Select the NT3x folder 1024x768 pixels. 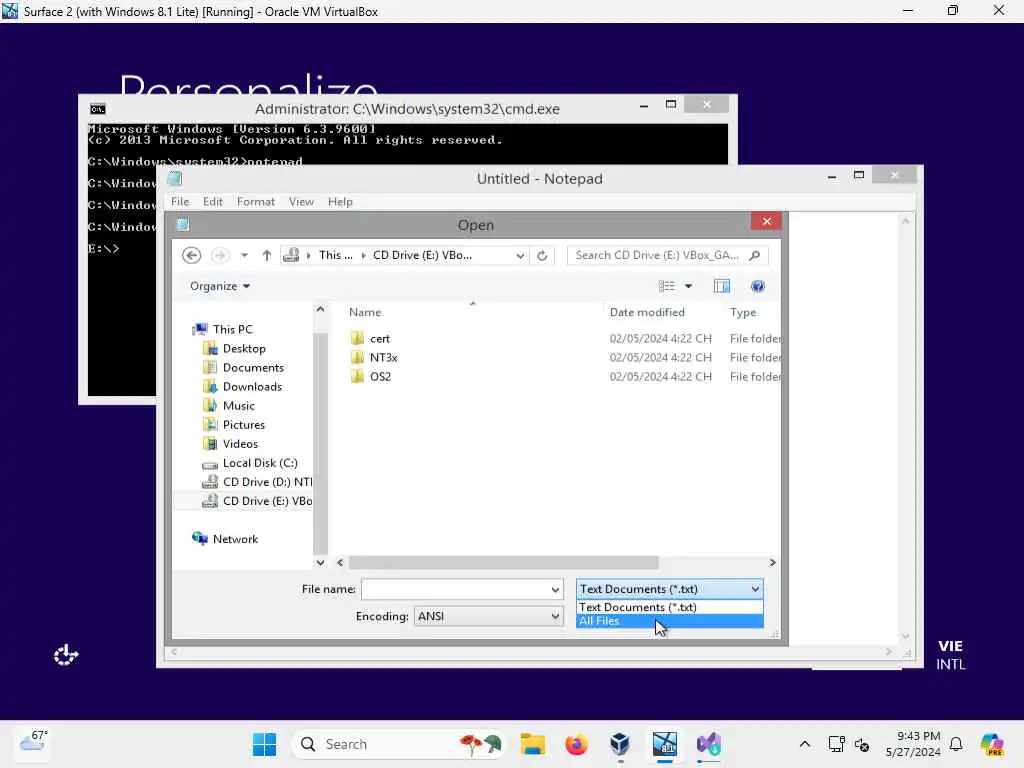(x=383, y=357)
